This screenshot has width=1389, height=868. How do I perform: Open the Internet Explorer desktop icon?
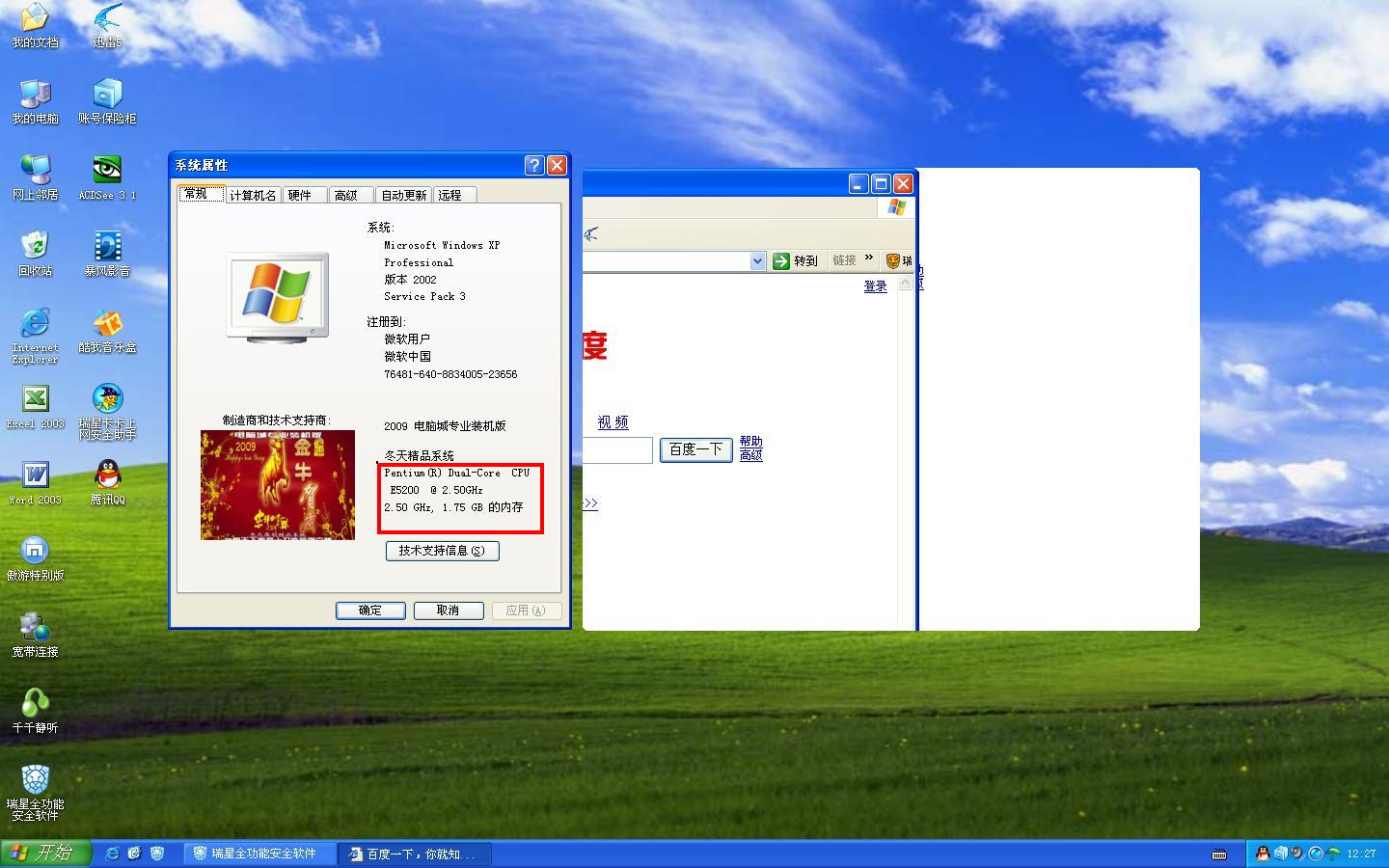point(35,336)
